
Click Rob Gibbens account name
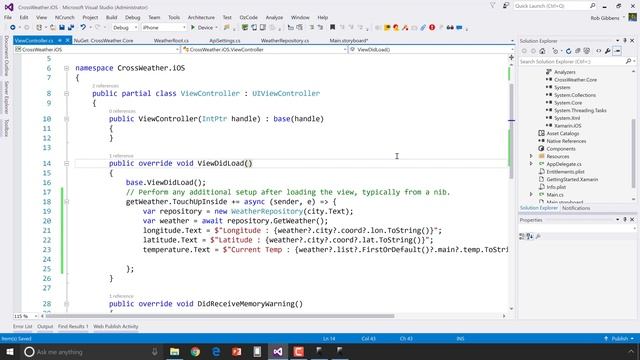[605, 18]
